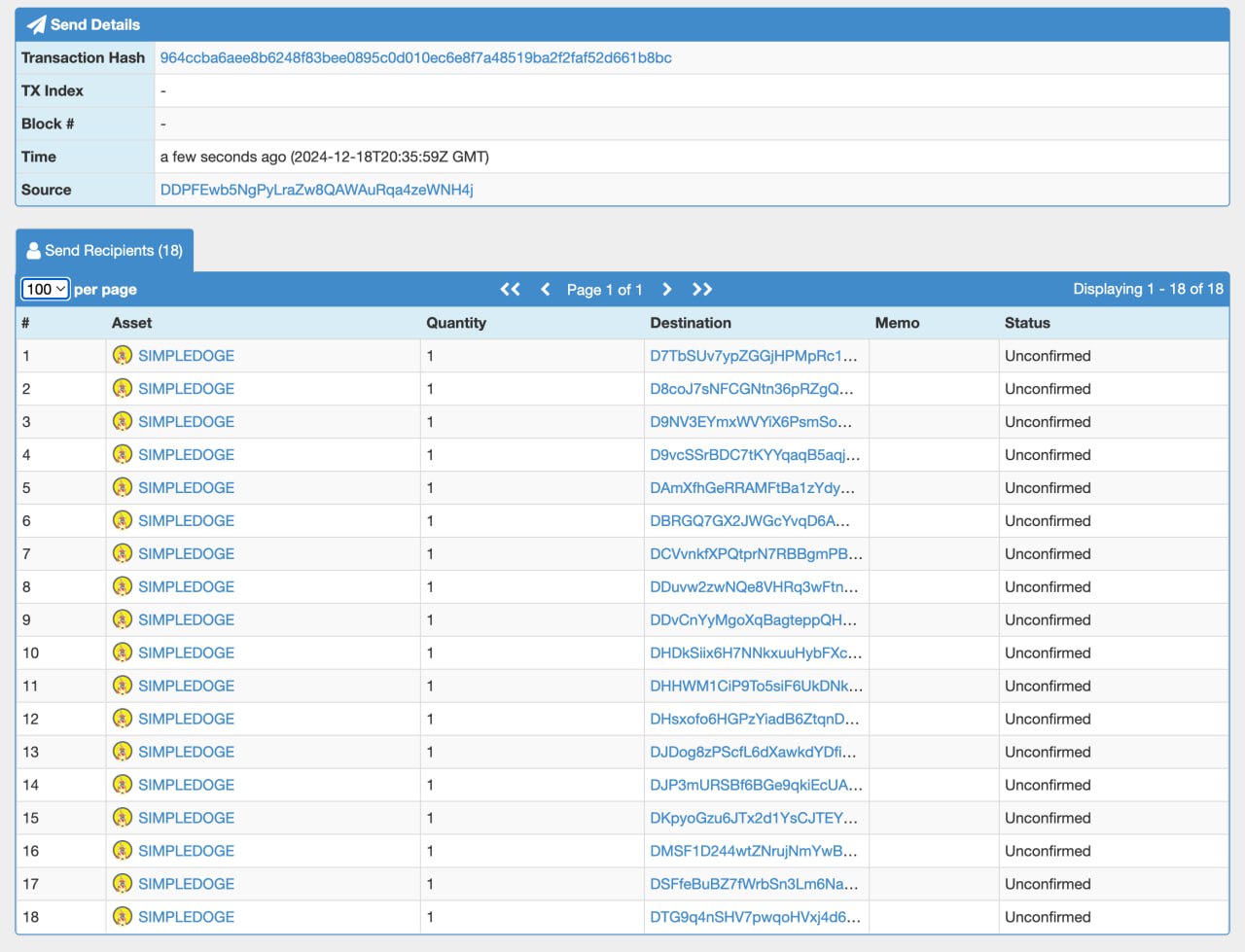Viewport: 1245px width, 952px height.
Task: Open destination DHsxofo6HGPzYiadB6ZtqnD address
Action: click(755, 720)
